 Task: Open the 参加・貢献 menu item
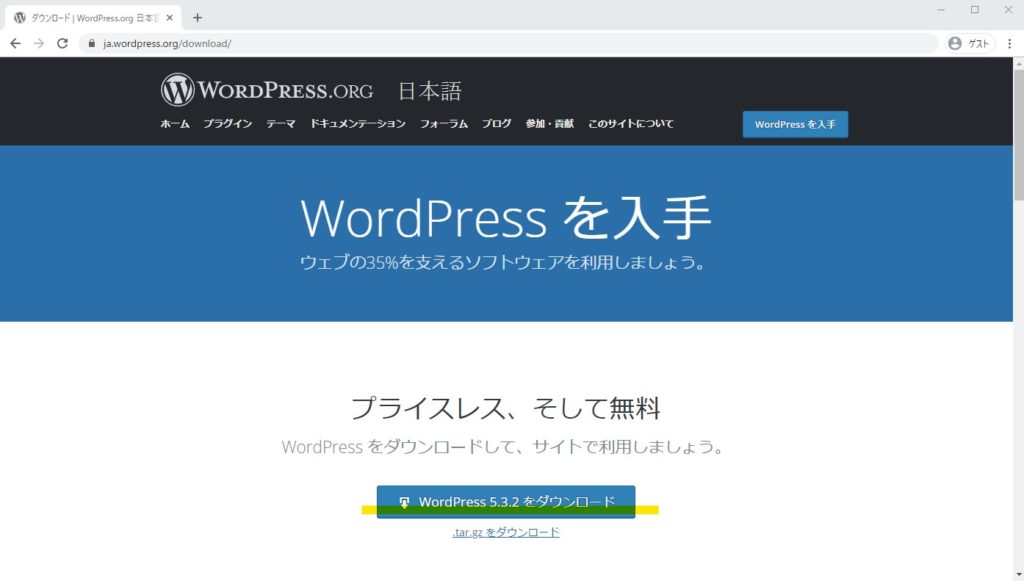click(550, 123)
